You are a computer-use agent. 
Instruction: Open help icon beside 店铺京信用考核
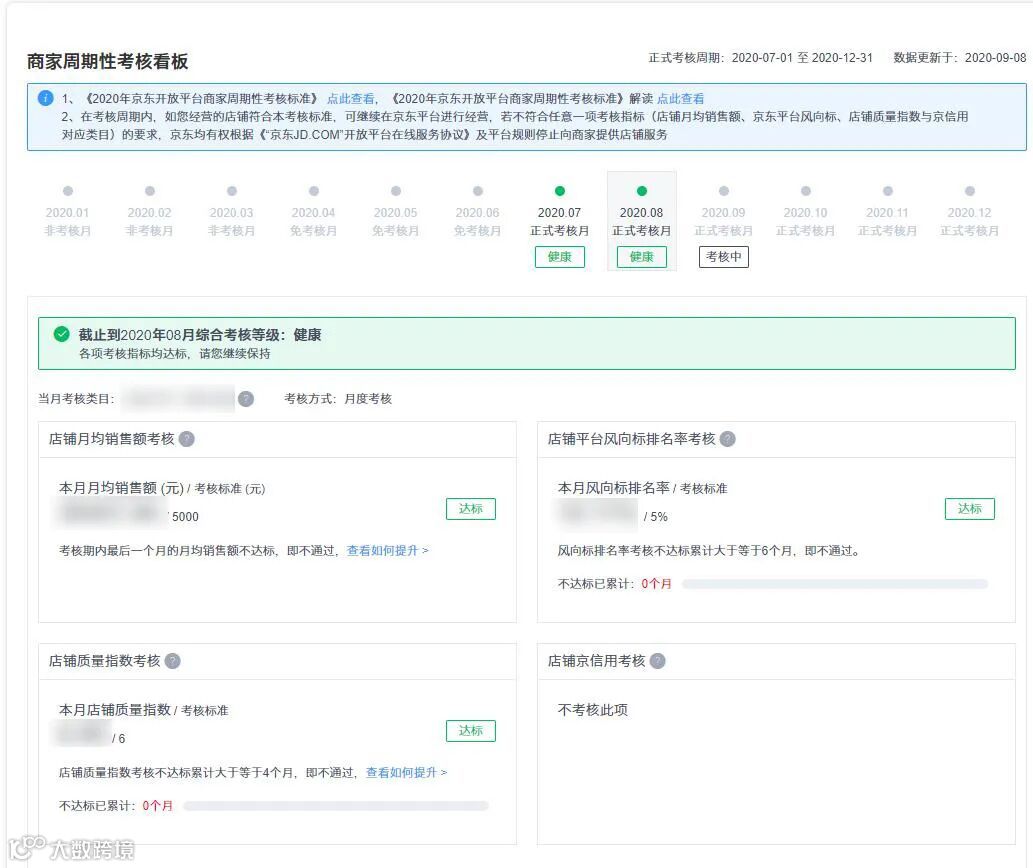(657, 661)
